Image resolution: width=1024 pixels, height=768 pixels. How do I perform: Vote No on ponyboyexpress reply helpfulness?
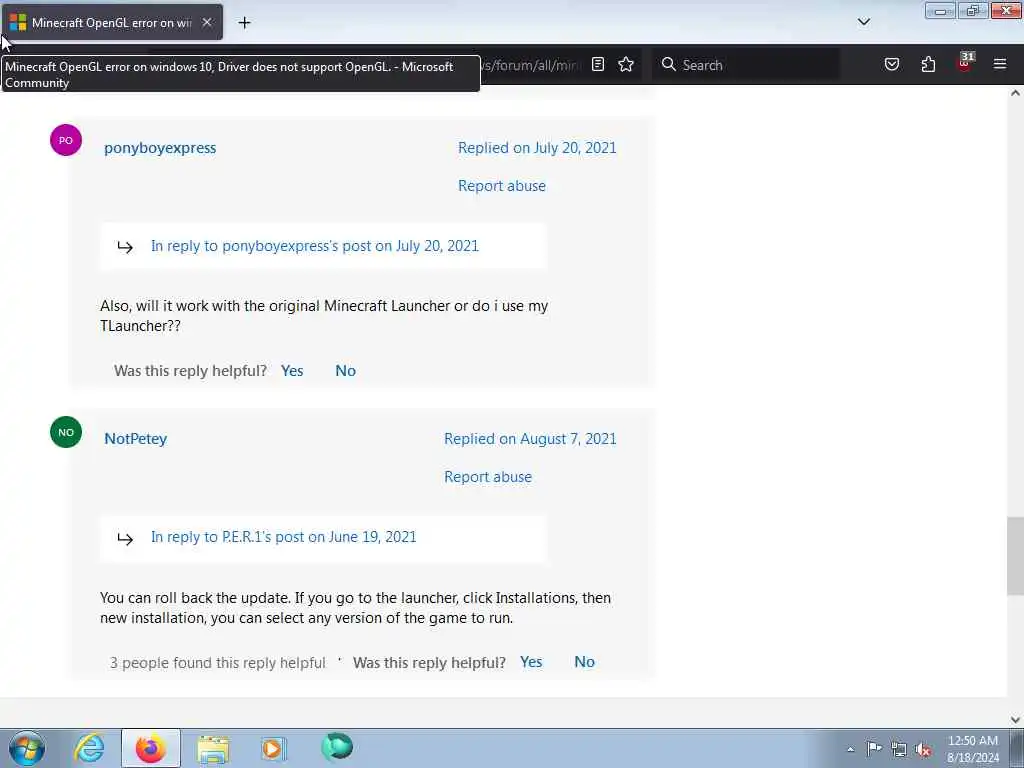pos(345,370)
